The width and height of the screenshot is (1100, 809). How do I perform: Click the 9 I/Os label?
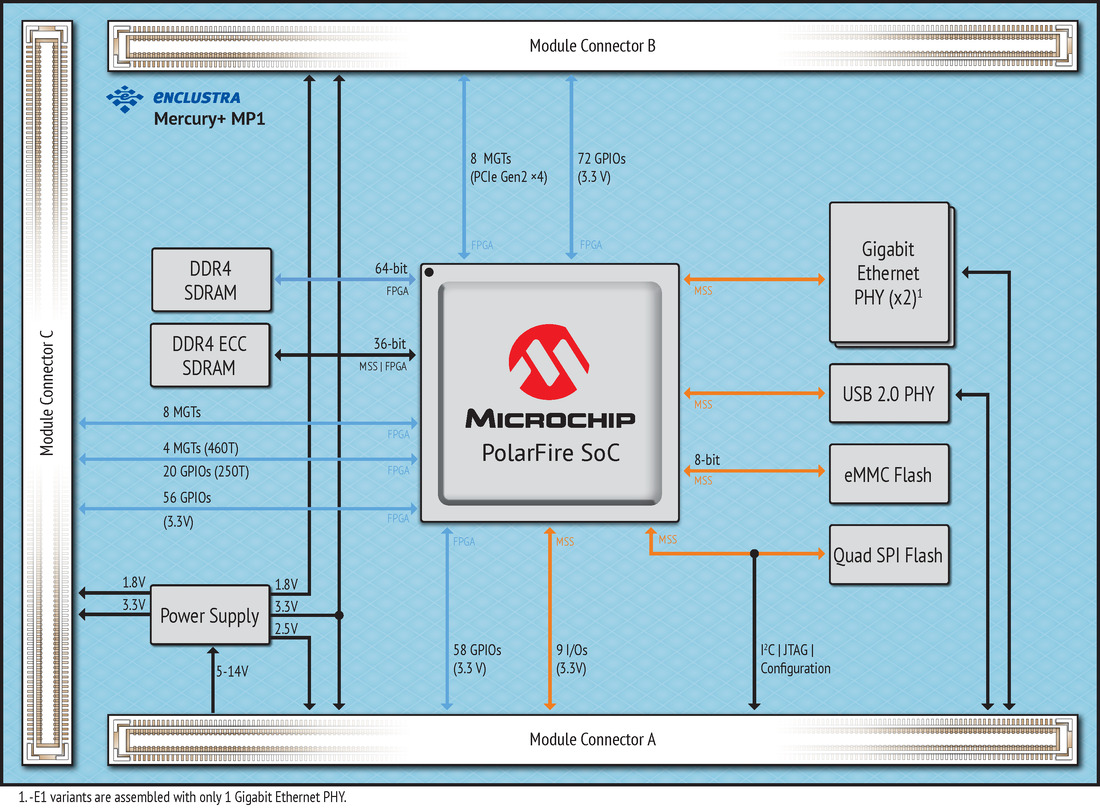(573, 659)
